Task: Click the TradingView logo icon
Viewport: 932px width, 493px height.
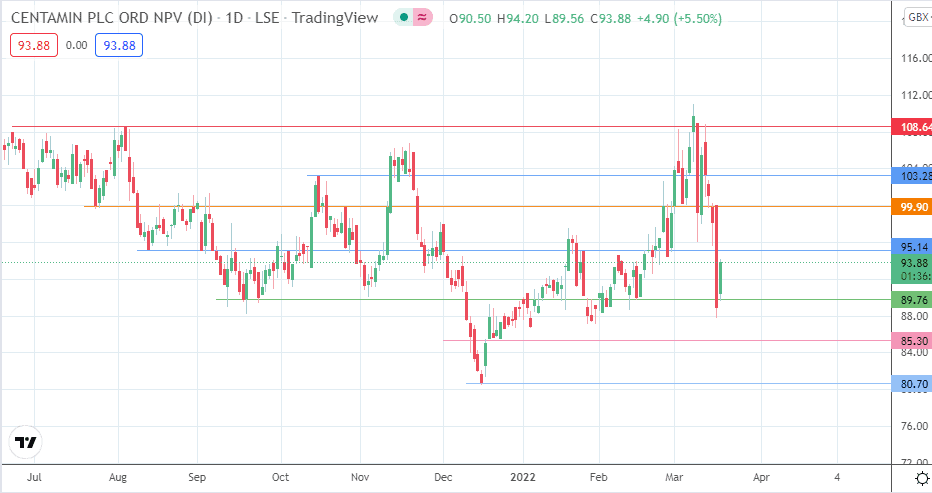Action: [x=25, y=442]
